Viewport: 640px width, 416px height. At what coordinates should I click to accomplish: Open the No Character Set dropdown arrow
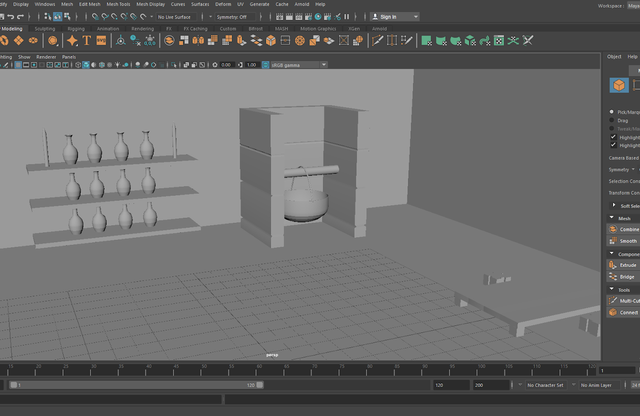(x=520, y=385)
